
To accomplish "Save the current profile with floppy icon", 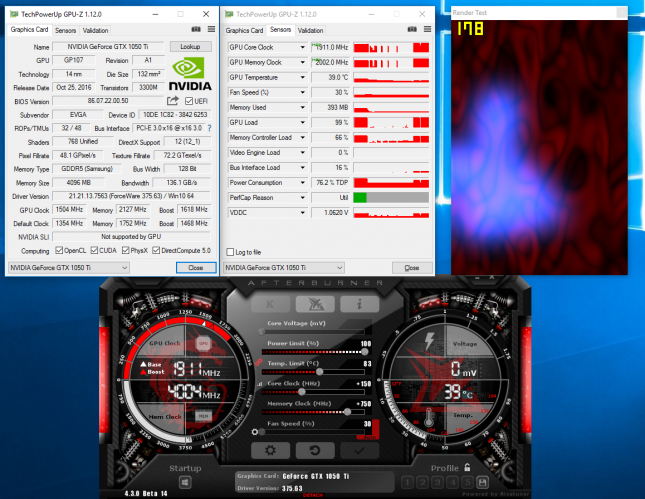I will tap(482, 482).
